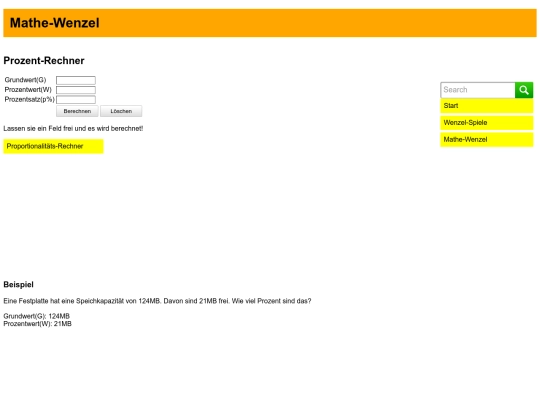Open the Start menu link
This screenshot has width=540, height=405.
pyautogui.click(x=487, y=106)
